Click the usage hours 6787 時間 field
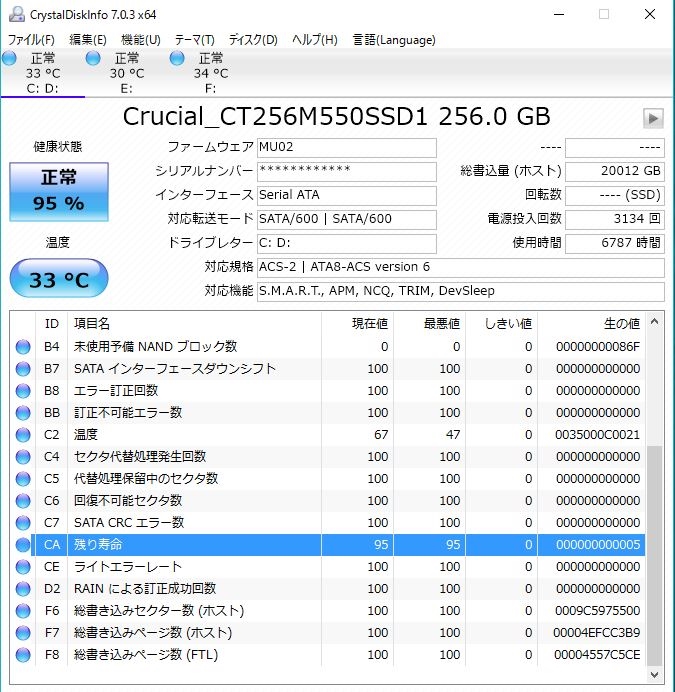Image resolution: width=675 pixels, height=692 pixels. point(615,244)
